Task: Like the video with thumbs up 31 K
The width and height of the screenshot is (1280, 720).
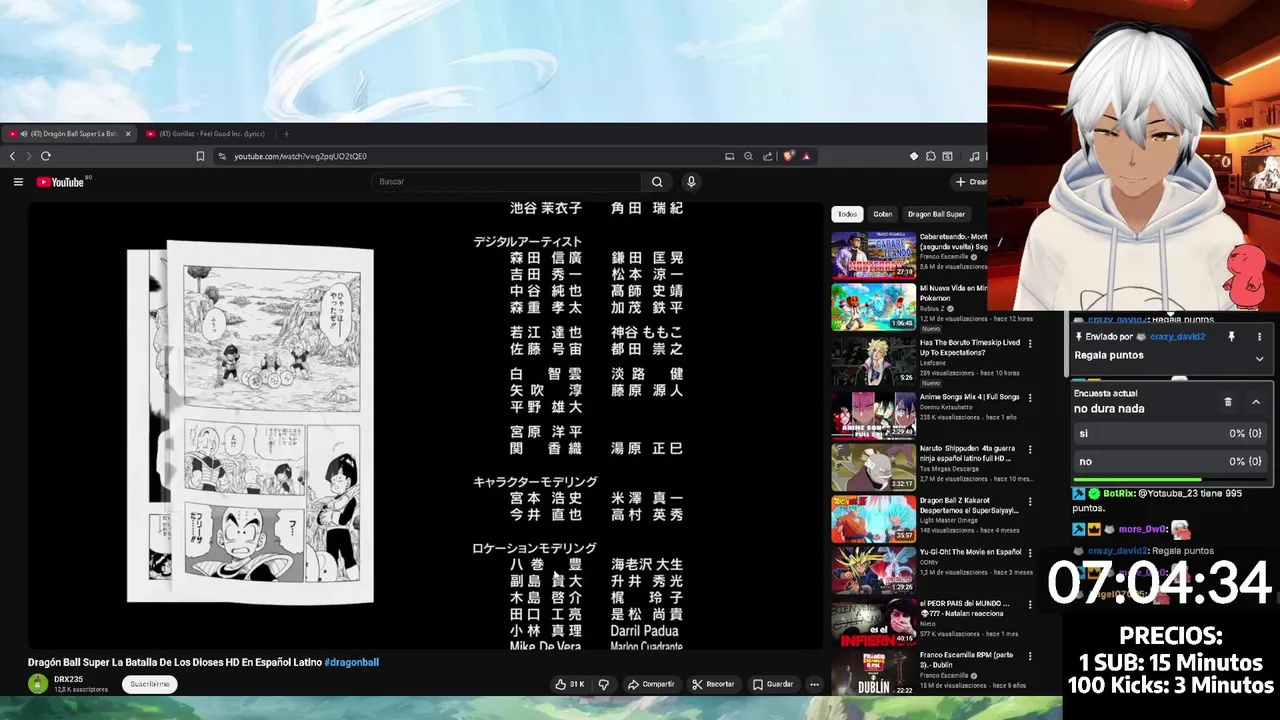Action: (570, 684)
